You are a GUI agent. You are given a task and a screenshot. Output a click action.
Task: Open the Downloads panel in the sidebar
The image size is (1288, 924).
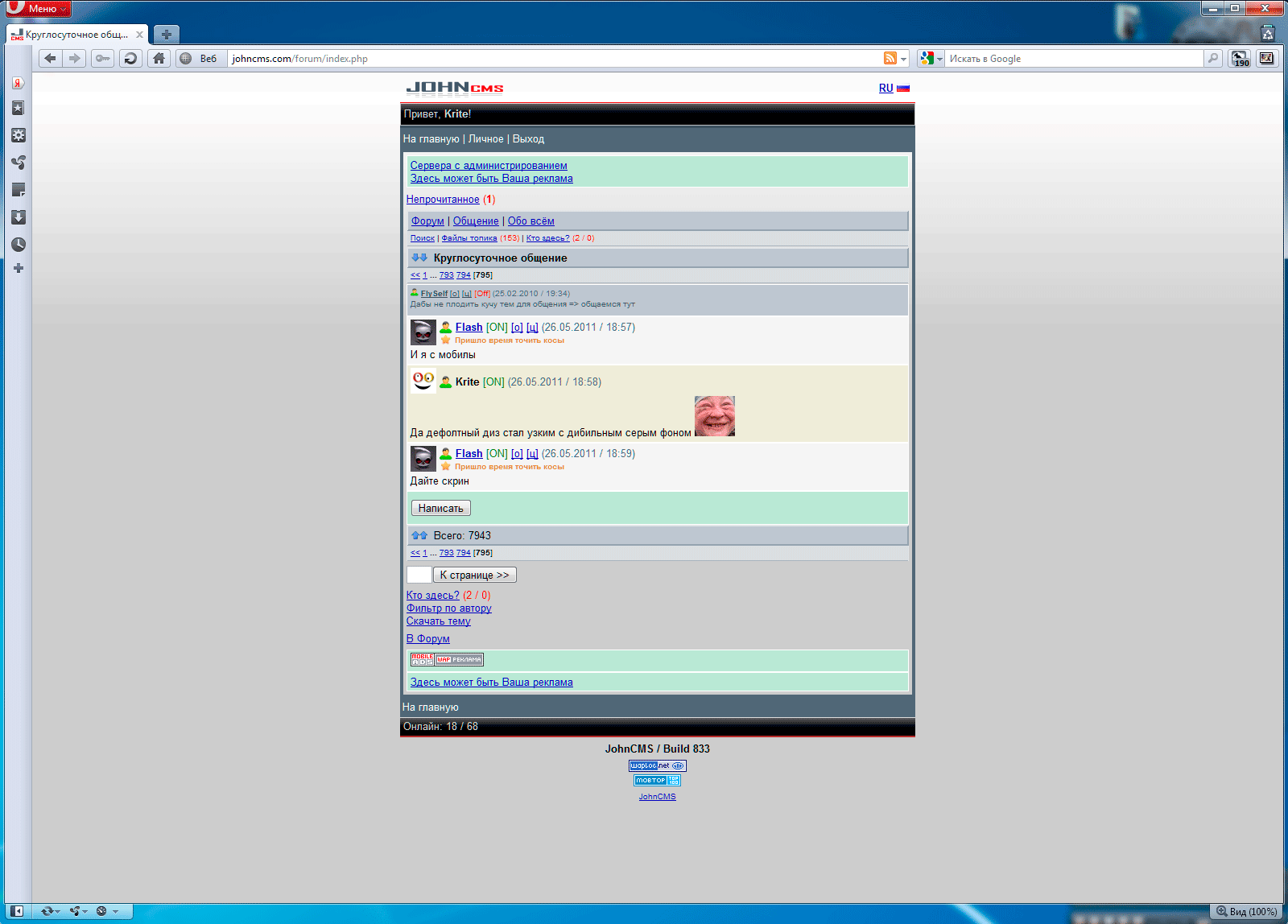pos(18,217)
